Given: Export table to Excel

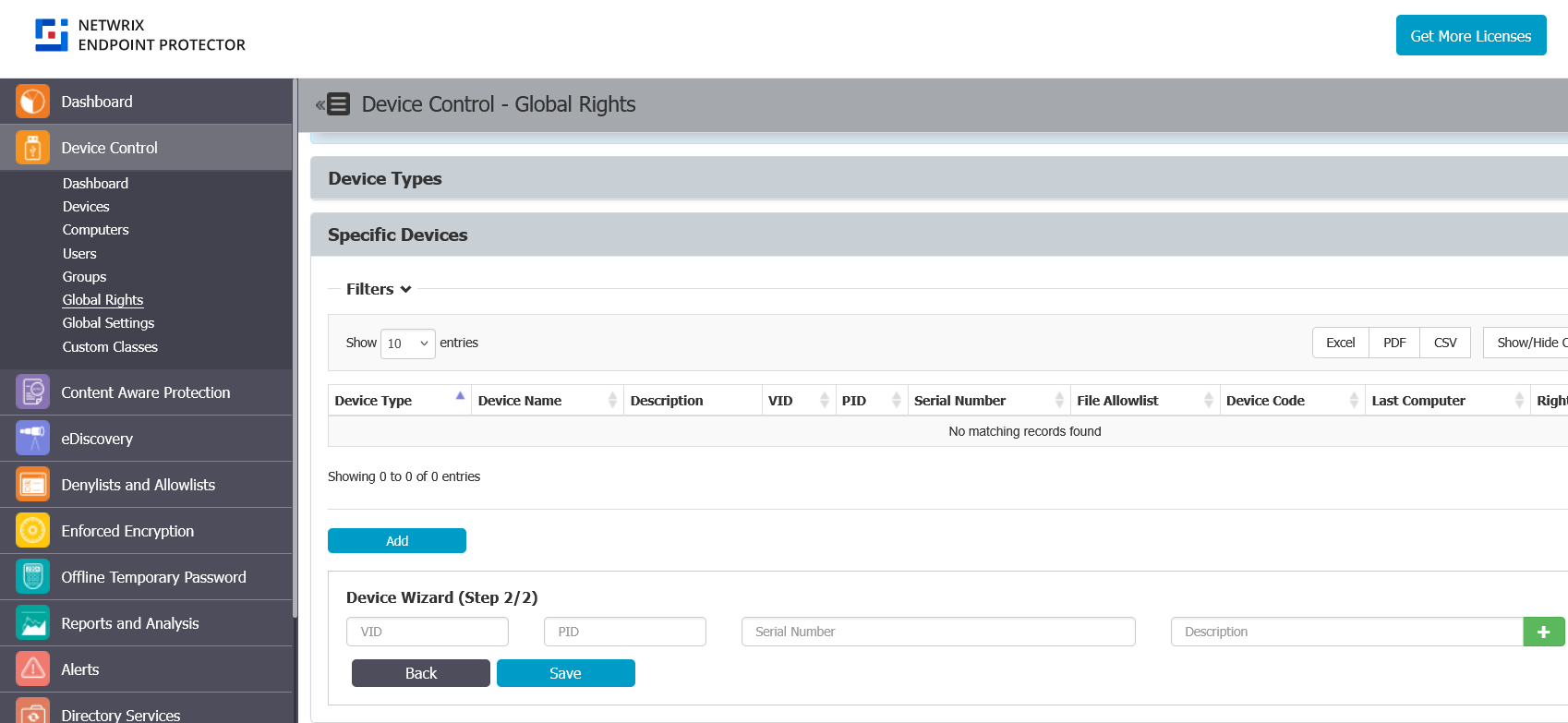Looking at the screenshot, I should (x=1340, y=343).
